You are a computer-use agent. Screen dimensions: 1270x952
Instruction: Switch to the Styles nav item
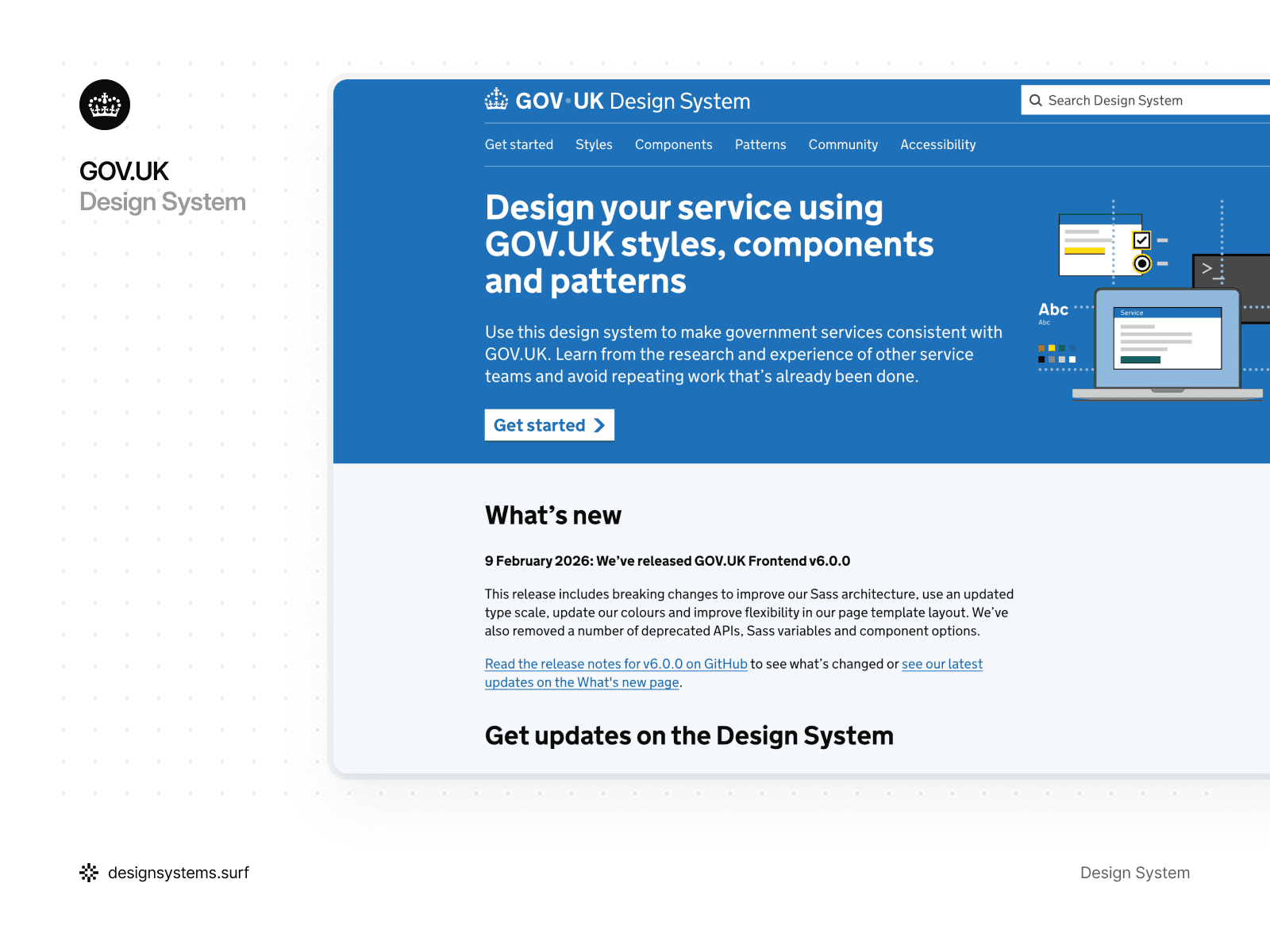click(x=594, y=144)
